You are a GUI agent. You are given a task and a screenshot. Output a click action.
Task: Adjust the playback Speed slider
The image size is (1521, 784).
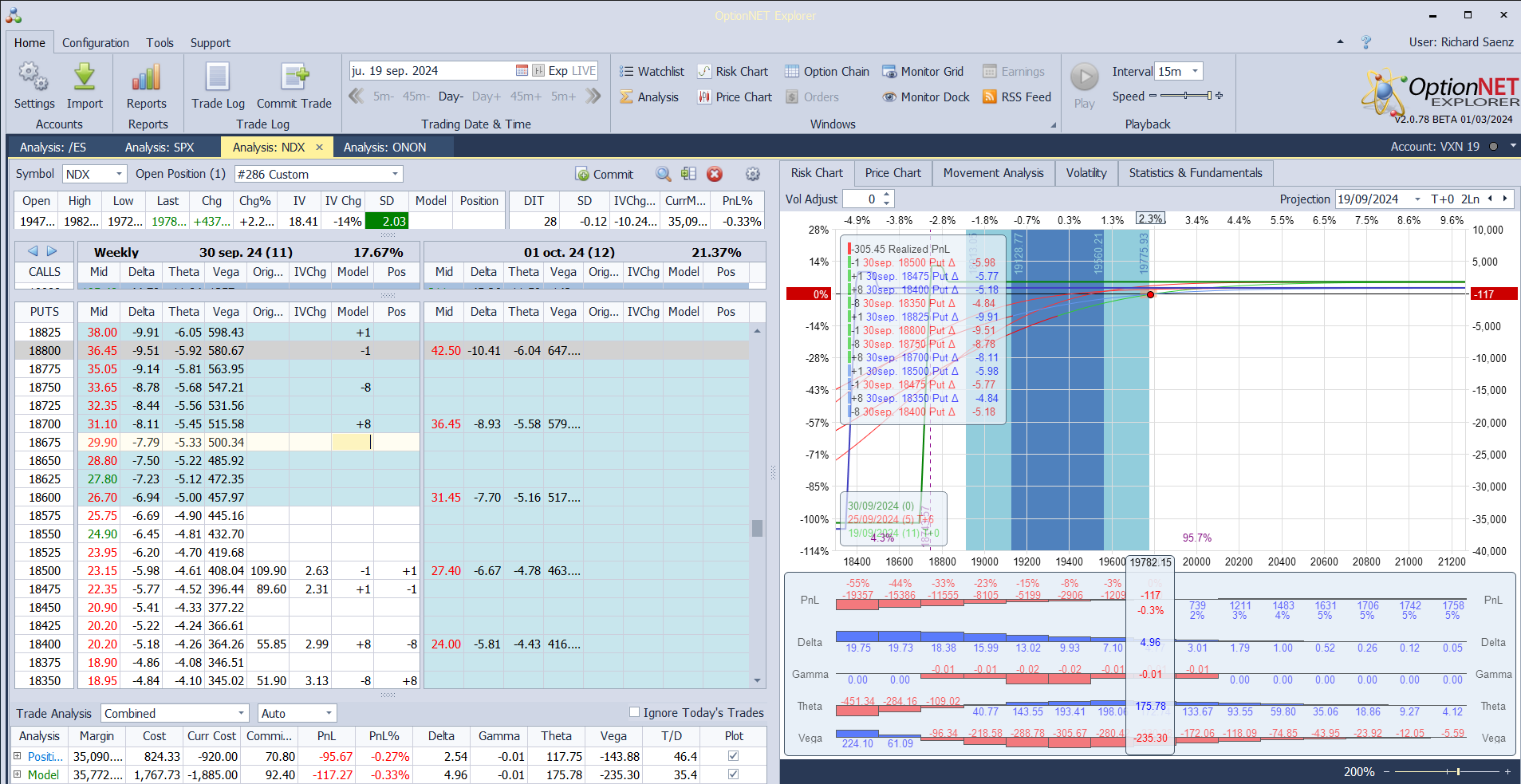(1186, 96)
